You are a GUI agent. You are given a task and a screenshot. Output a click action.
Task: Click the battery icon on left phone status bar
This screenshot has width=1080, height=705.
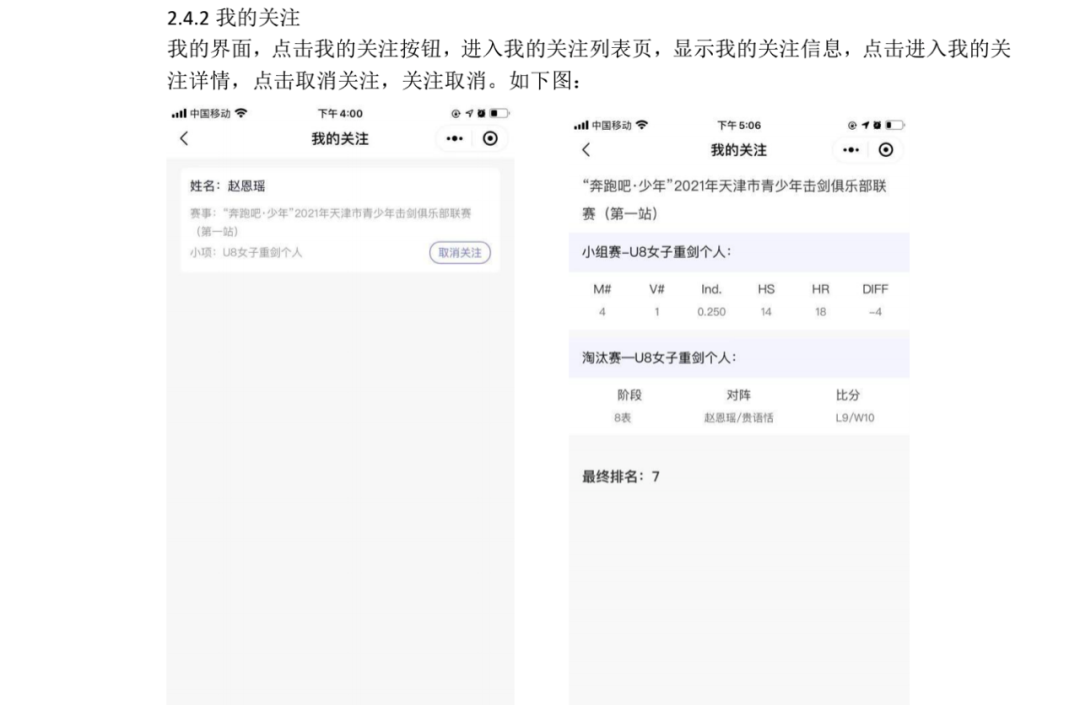coord(499,113)
